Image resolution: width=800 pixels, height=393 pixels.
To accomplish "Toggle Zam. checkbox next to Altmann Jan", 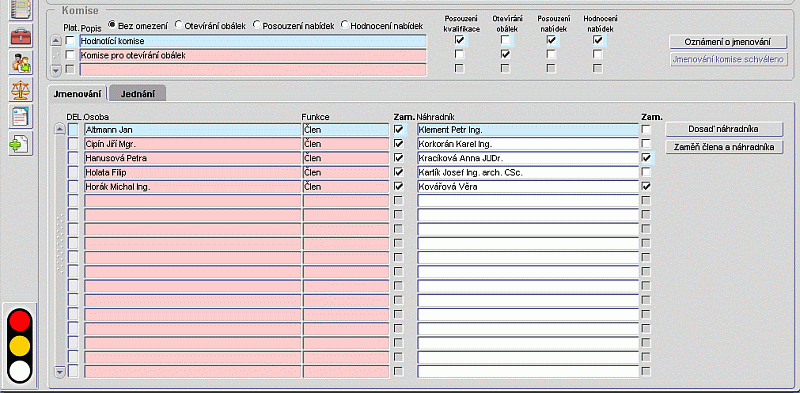I will 398,130.
